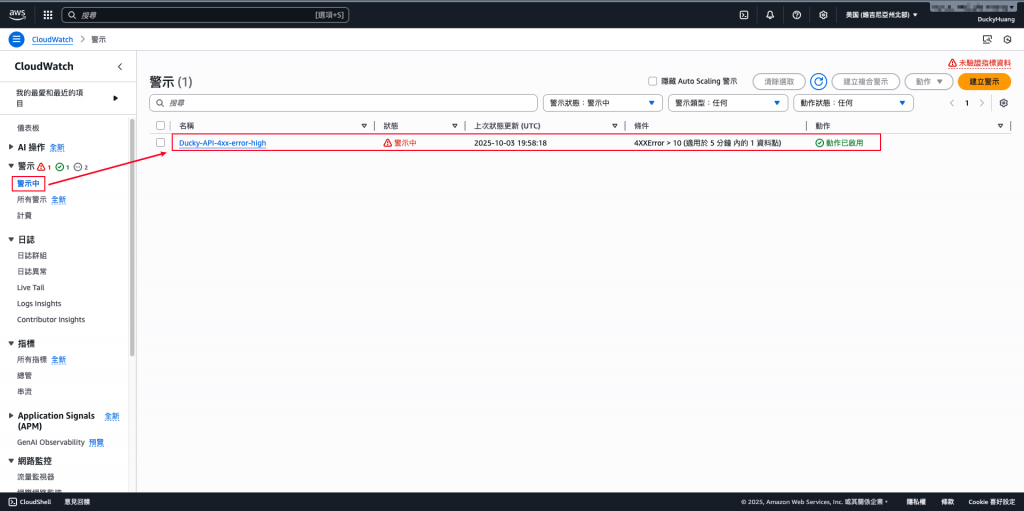This screenshot has height=511, width=1024.
Task: Expand Application Signals (APM) section
Action: (11, 416)
